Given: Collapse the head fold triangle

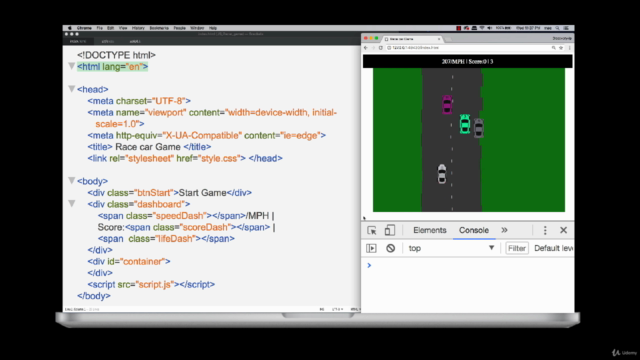Looking at the screenshot, I should (x=71, y=89).
